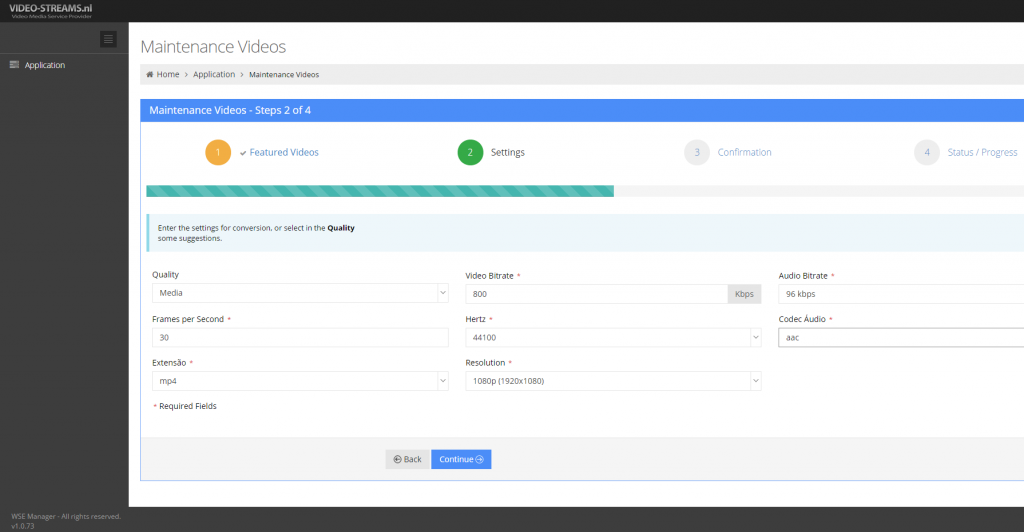Open the Hertz dropdown 44100
1024x532 pixels.
(x=613, y=337)
